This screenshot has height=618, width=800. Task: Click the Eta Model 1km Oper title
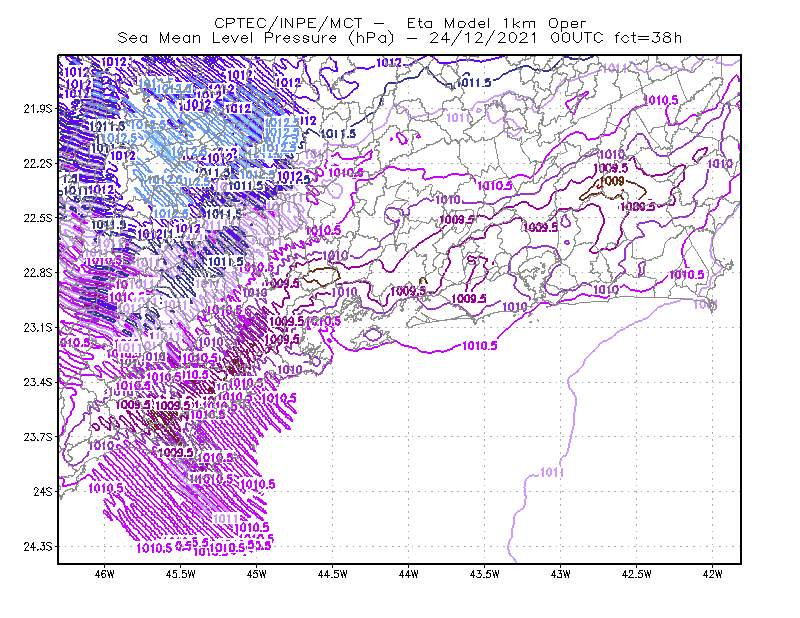point(496,23)
